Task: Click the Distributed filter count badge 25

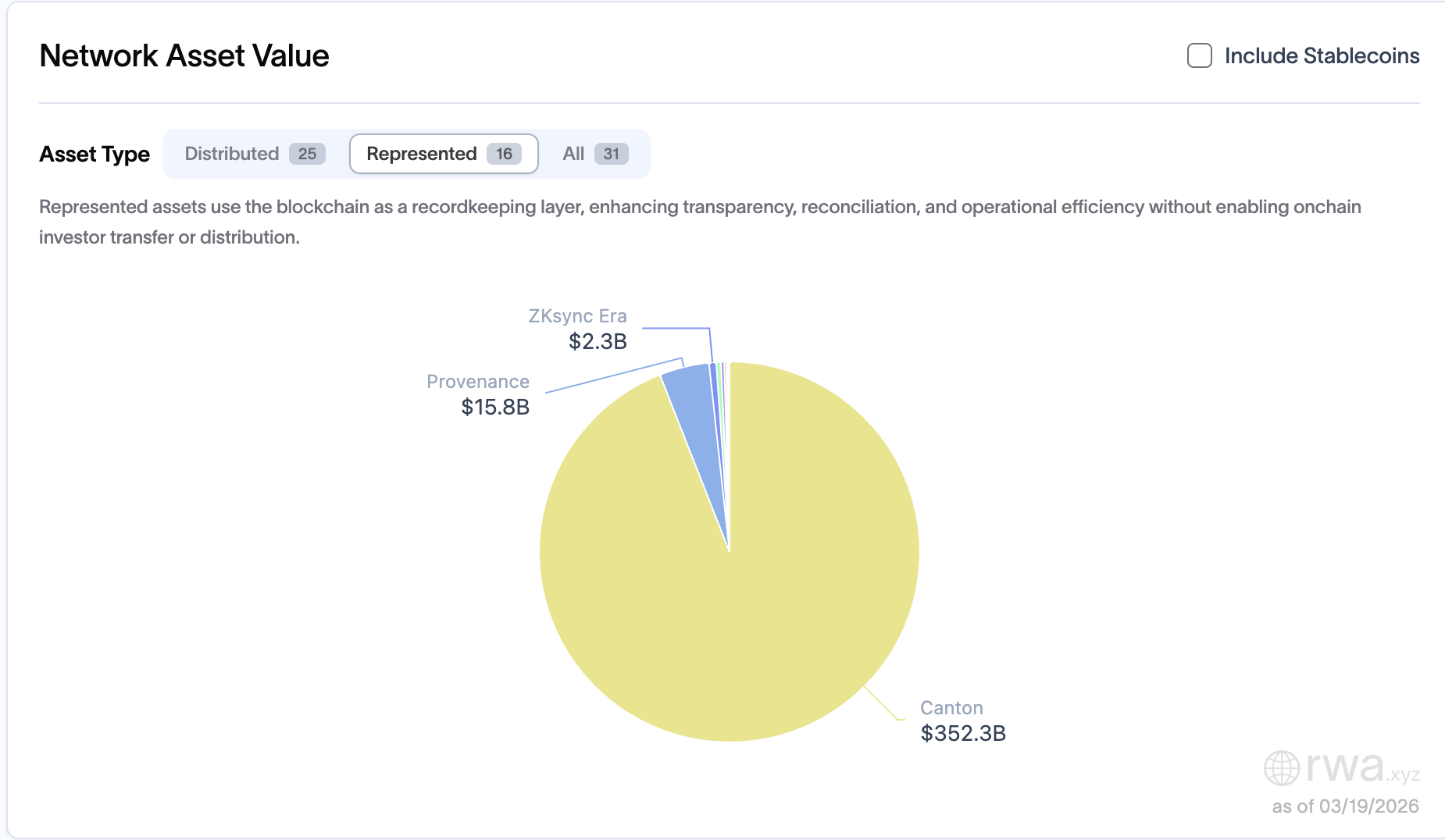Action: click(x=307, y=153)
